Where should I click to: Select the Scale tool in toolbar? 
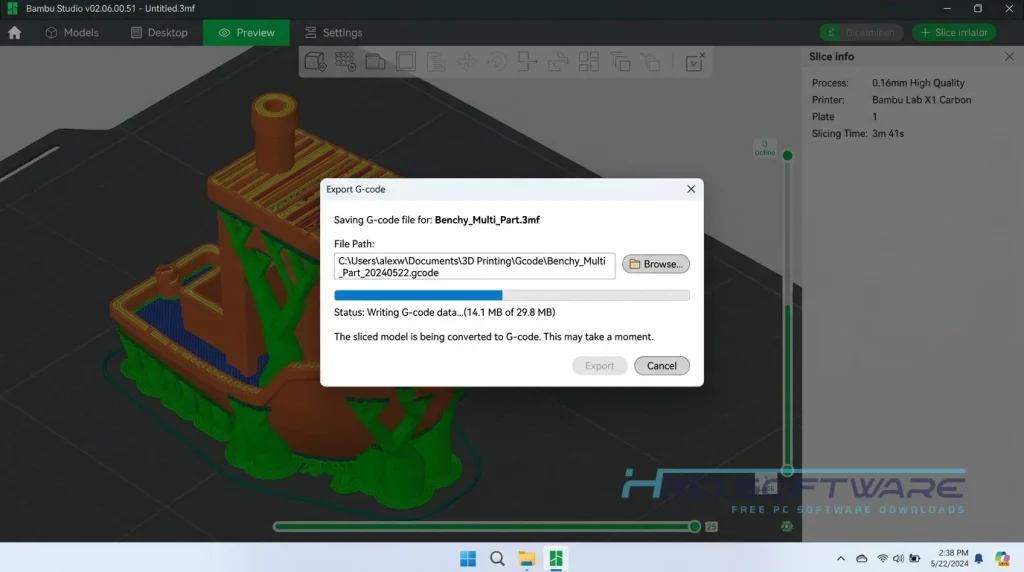tap(527, 61)
